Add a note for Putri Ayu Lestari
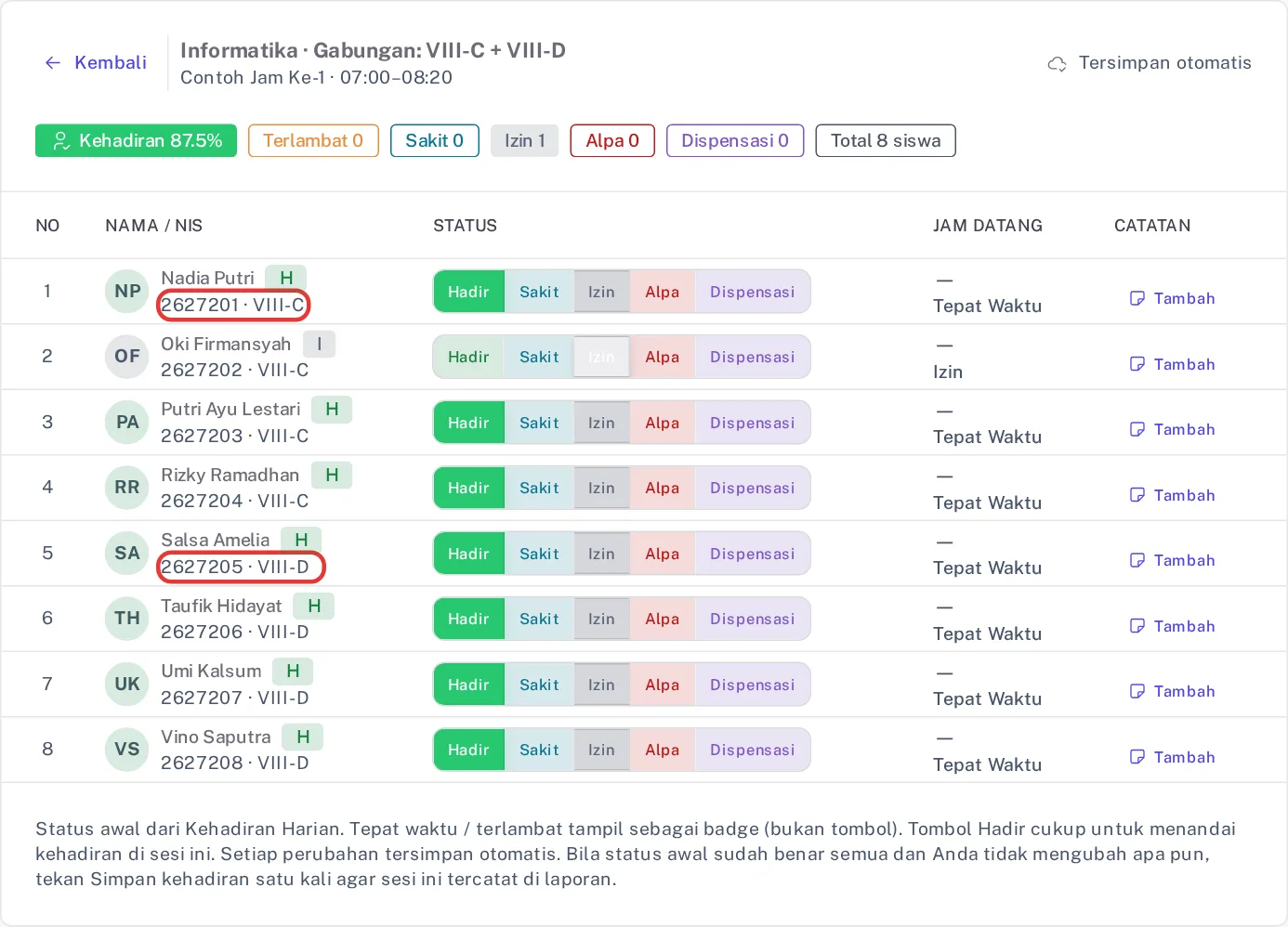The image size is (1288, 927). click(1172, 429)
